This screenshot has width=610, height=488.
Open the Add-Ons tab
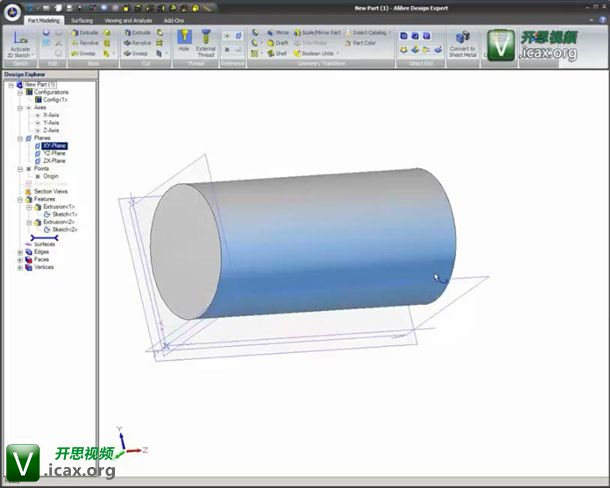[x=174, y=21]
